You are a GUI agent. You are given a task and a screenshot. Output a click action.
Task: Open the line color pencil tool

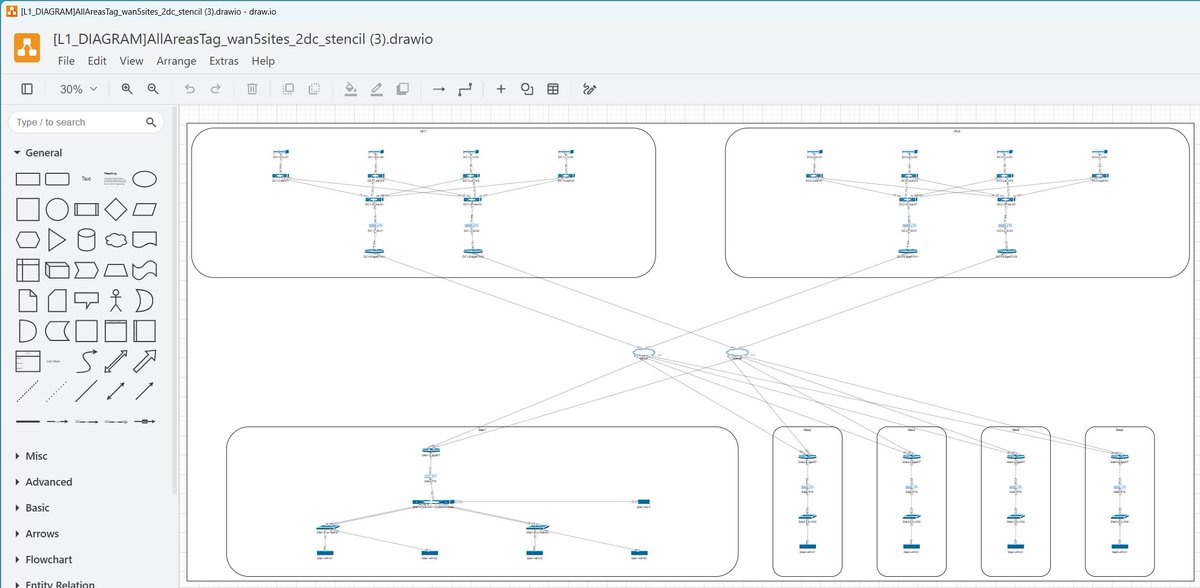tap(376, 89)
